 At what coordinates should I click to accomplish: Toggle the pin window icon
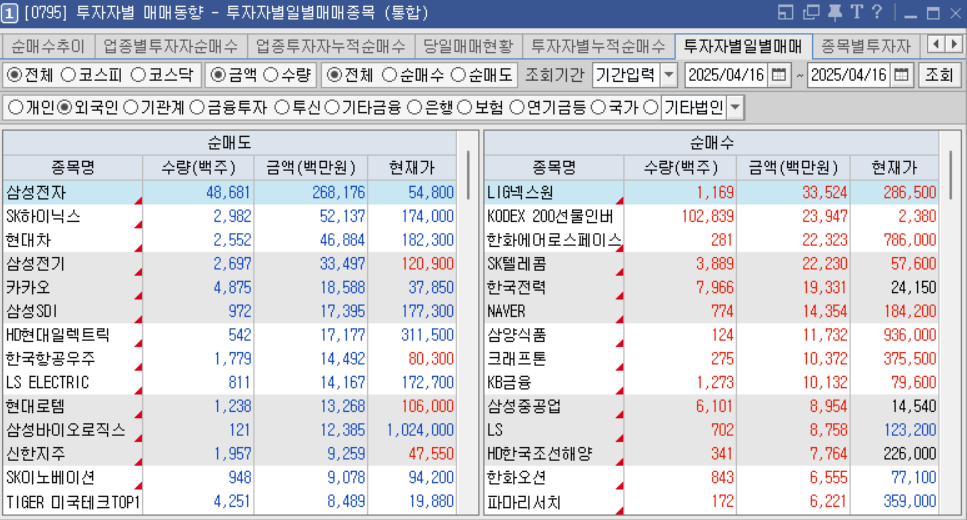(x=834, y=13)
